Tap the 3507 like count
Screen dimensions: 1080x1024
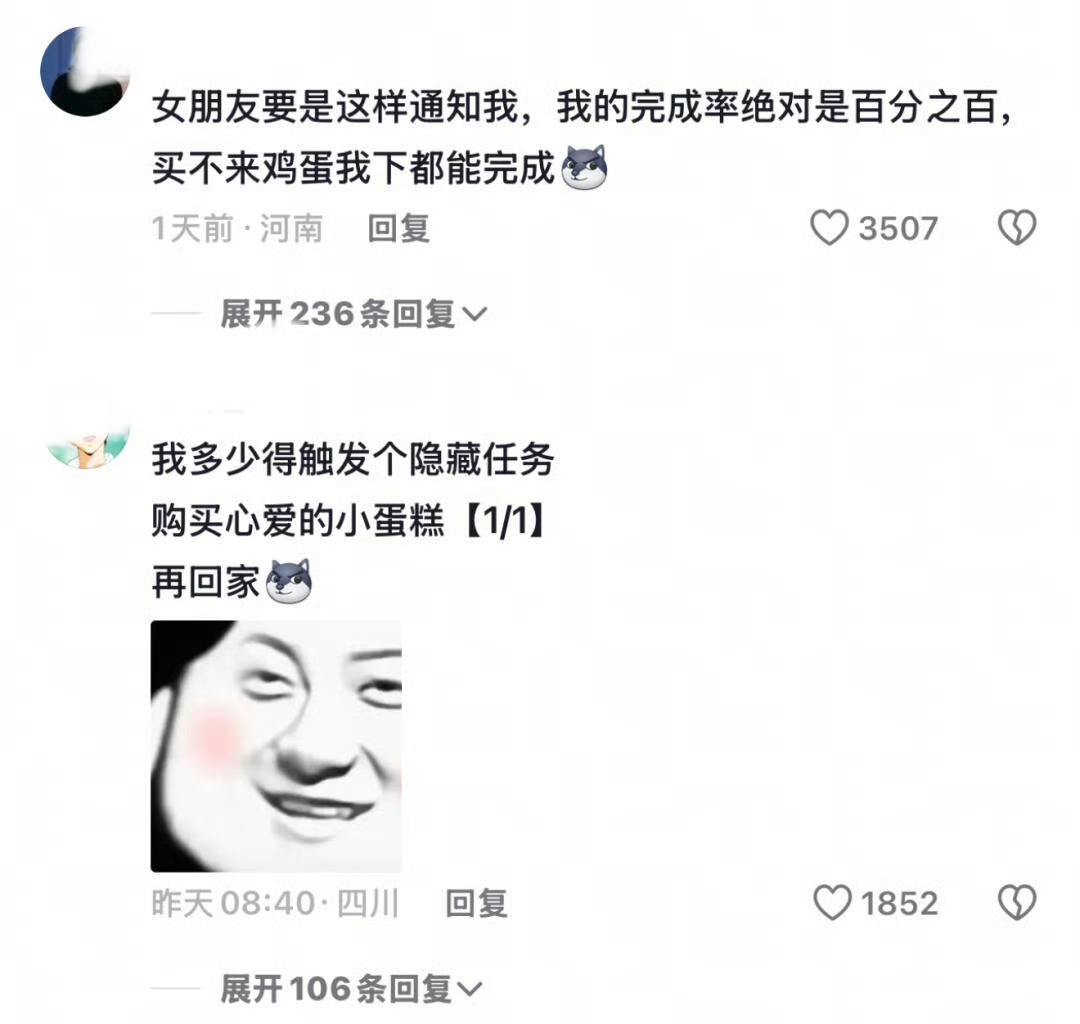pos(898,229)
